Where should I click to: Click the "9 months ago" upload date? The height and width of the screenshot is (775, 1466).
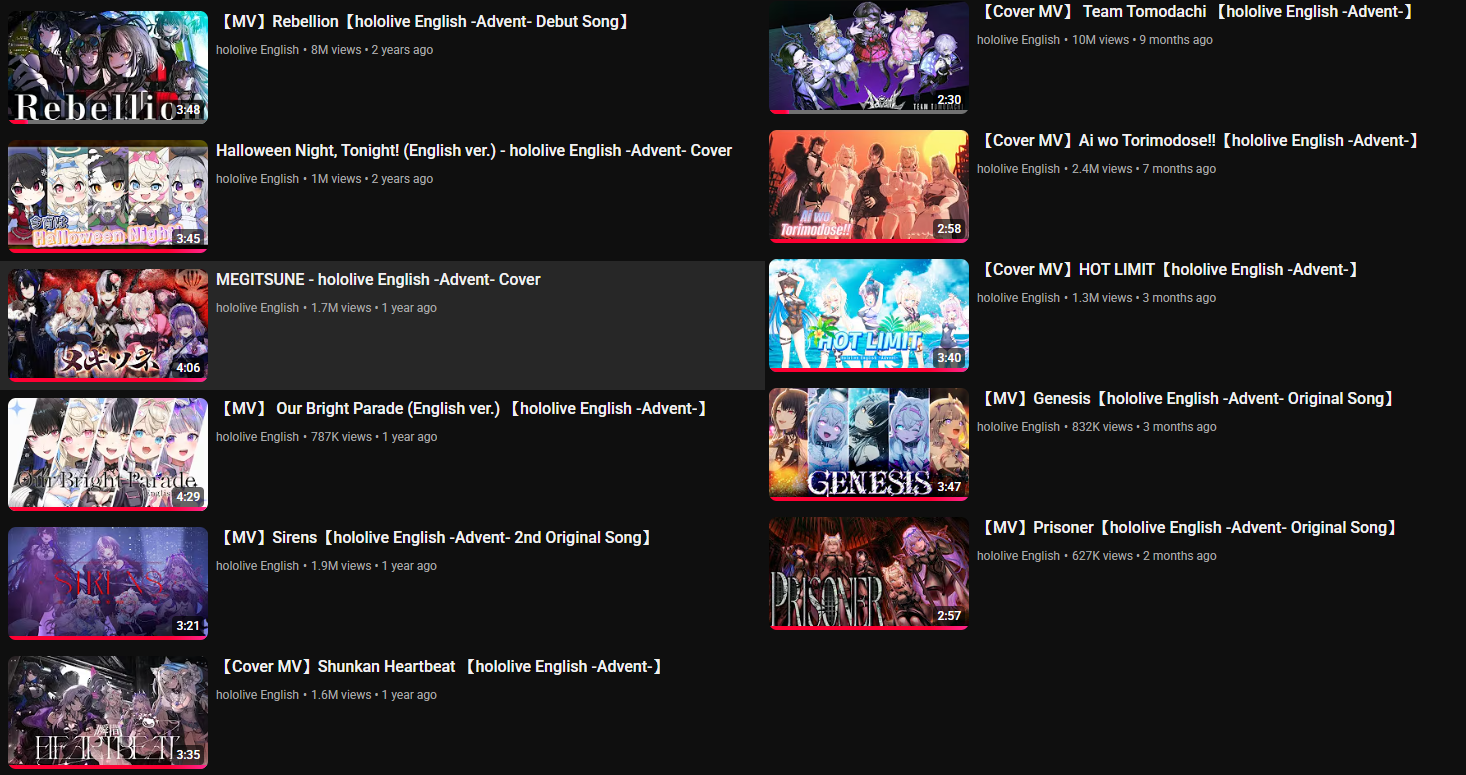coord(1177,40)
